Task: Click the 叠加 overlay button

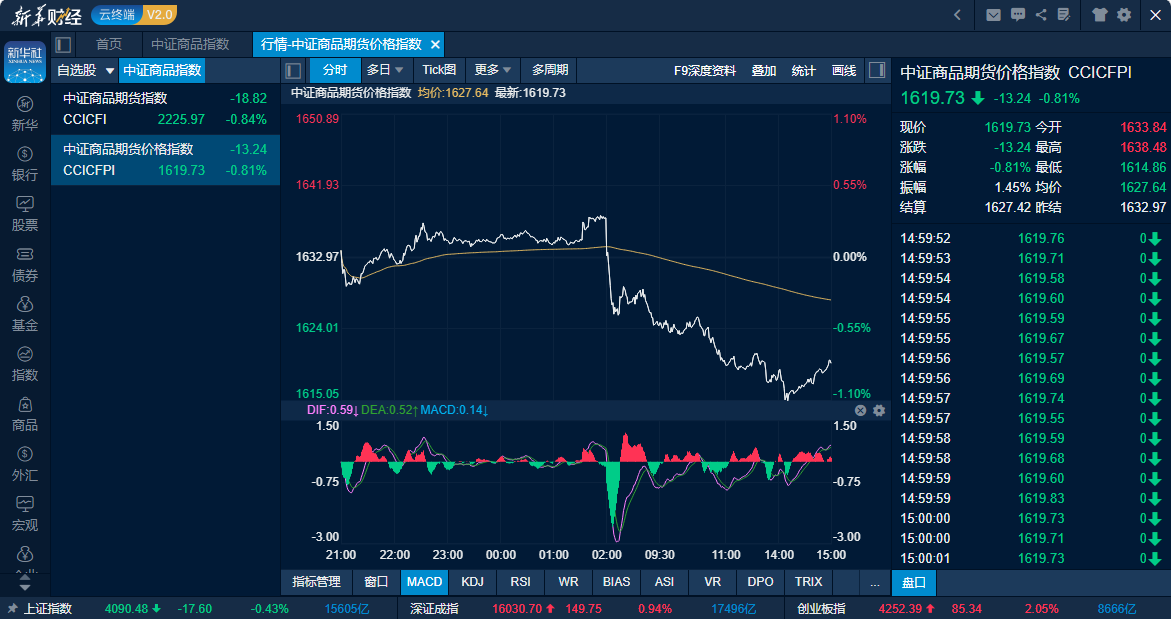Action: [764, 71]
